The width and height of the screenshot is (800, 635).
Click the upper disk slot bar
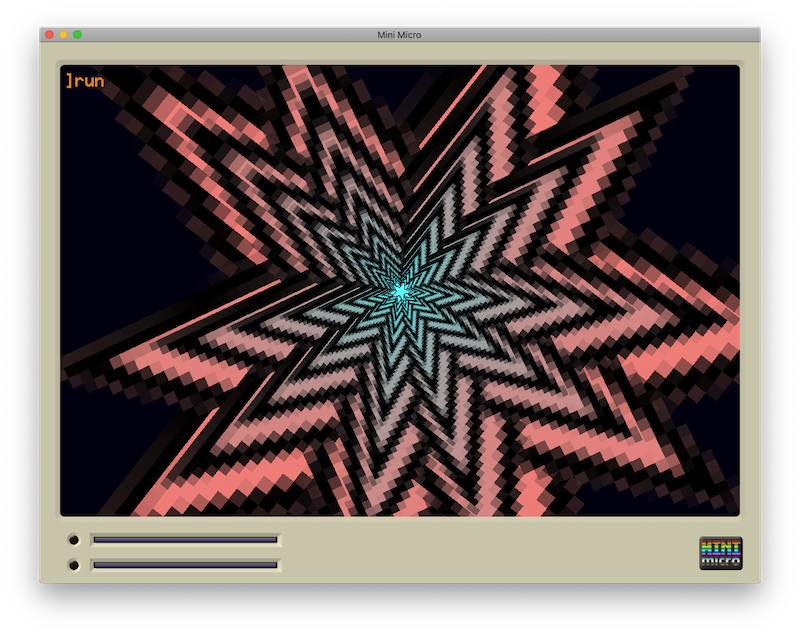coord(185,540)
